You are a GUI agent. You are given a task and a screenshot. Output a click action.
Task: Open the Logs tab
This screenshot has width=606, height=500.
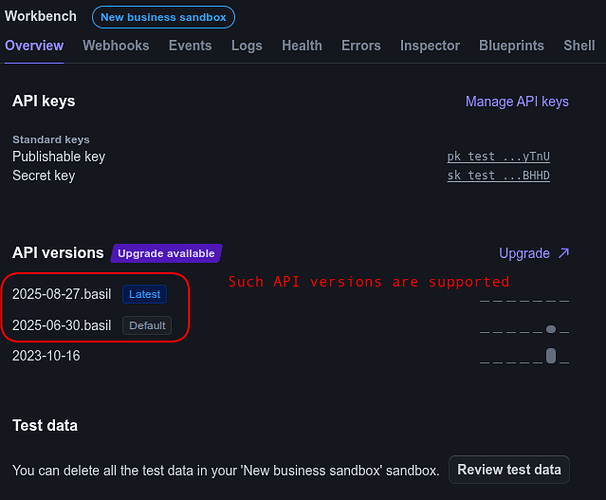pyautogui.click(x=247, y=46)
